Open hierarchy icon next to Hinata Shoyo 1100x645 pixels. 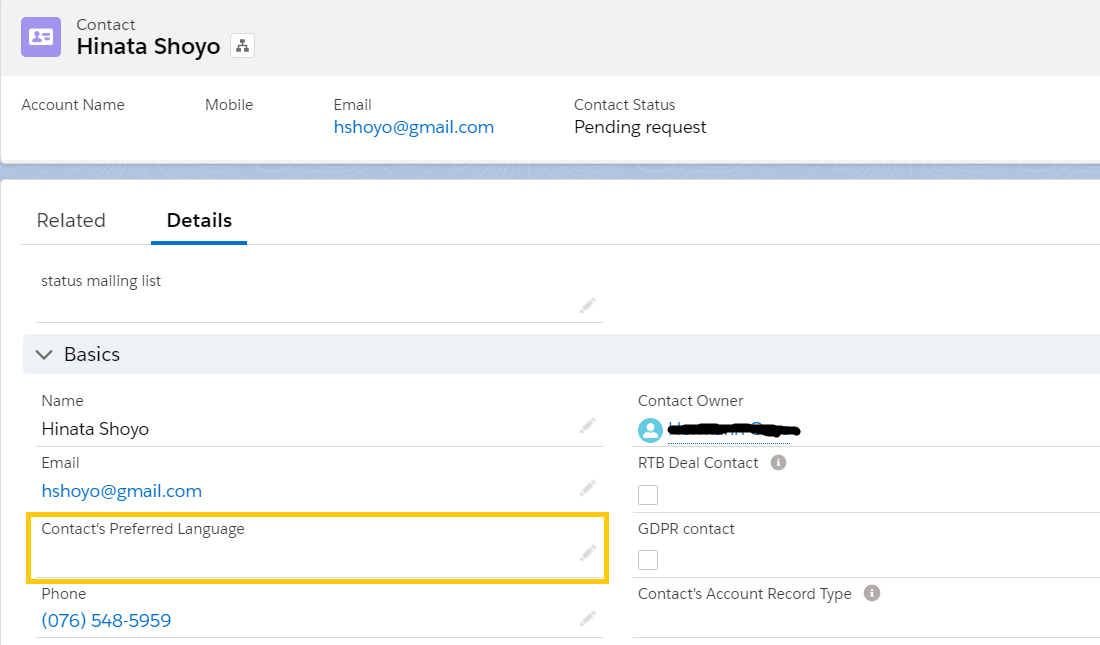pyautogui.click(x=242, y=46)
